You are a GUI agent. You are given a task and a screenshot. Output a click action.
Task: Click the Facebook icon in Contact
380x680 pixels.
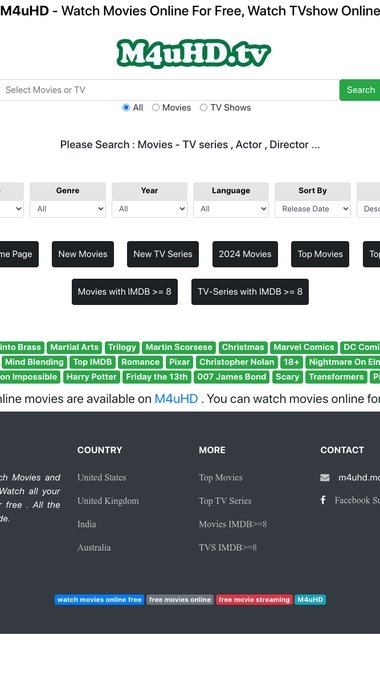point(323,500)
